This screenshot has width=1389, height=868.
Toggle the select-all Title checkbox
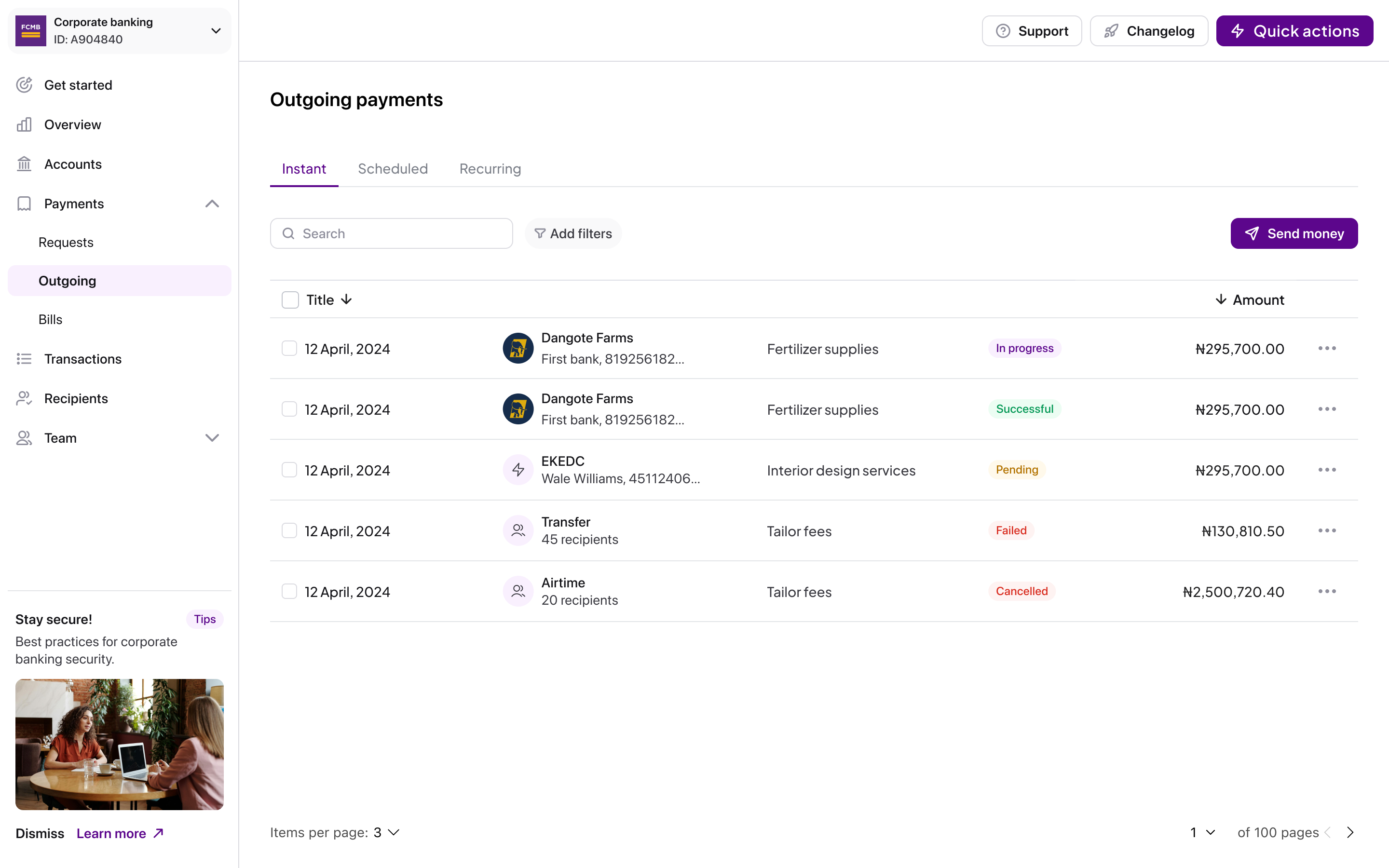coord(290,299)
